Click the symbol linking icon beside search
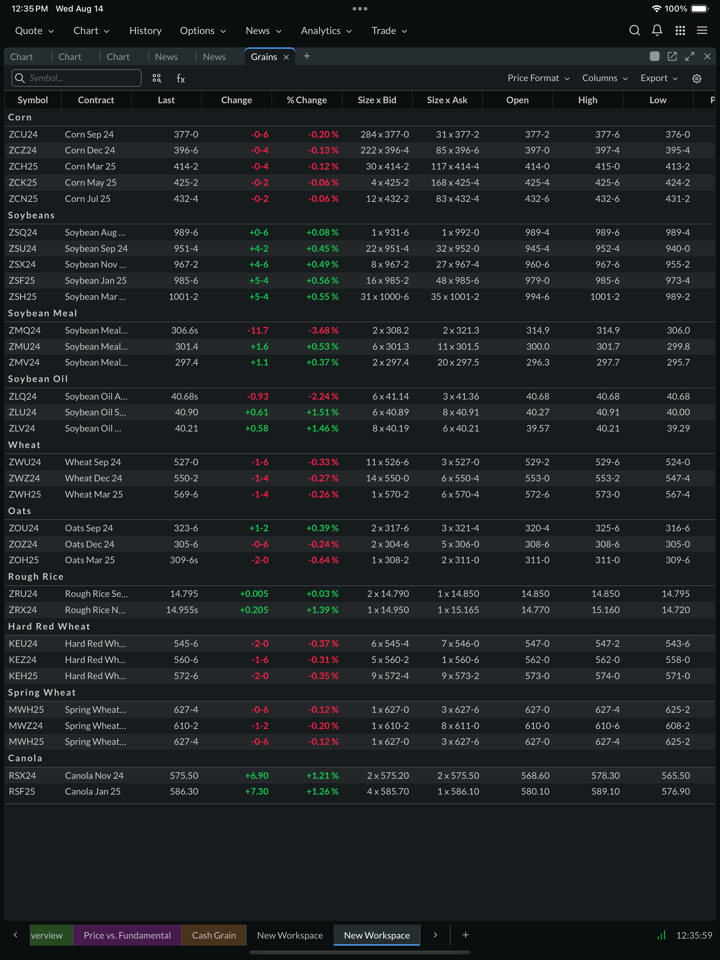 coord(157,78)
